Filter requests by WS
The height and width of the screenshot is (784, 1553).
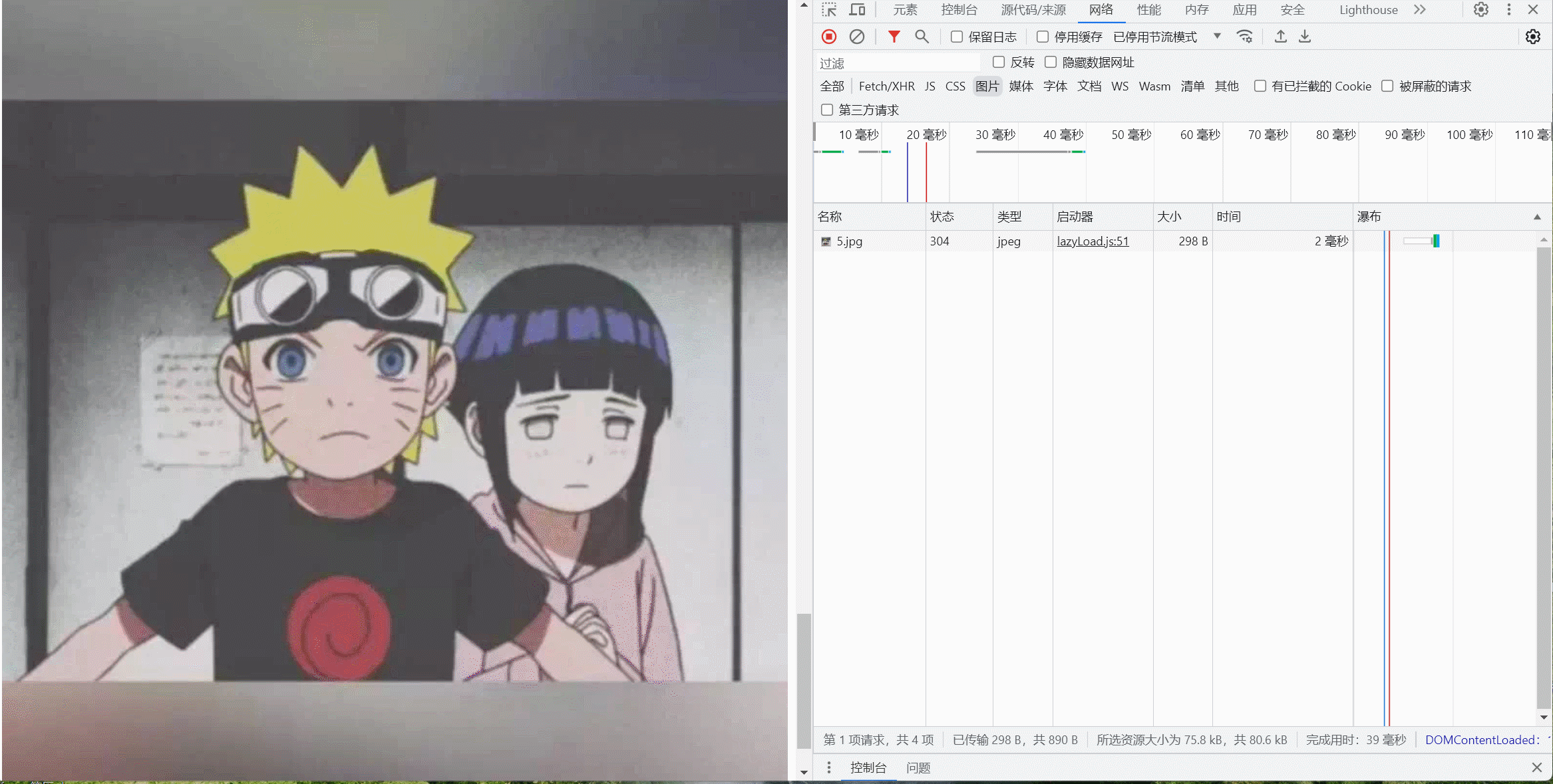1120,86
